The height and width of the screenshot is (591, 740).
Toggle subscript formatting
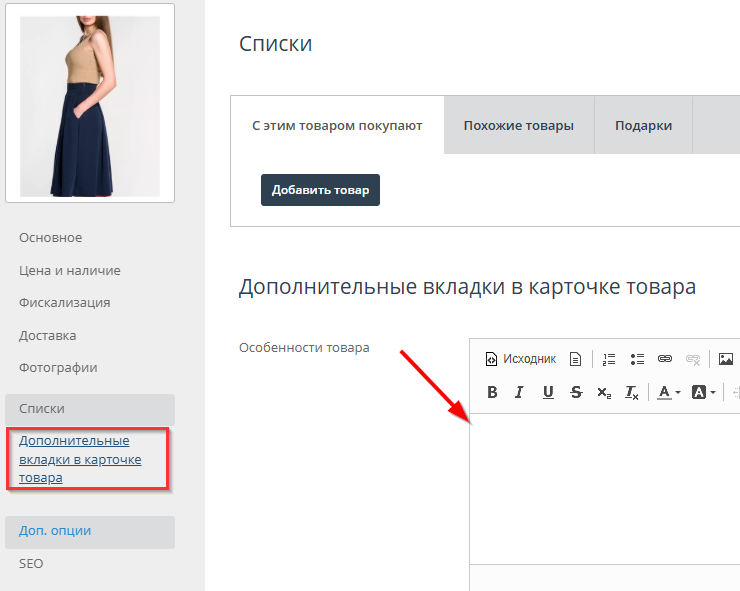[x=604, y=393]
